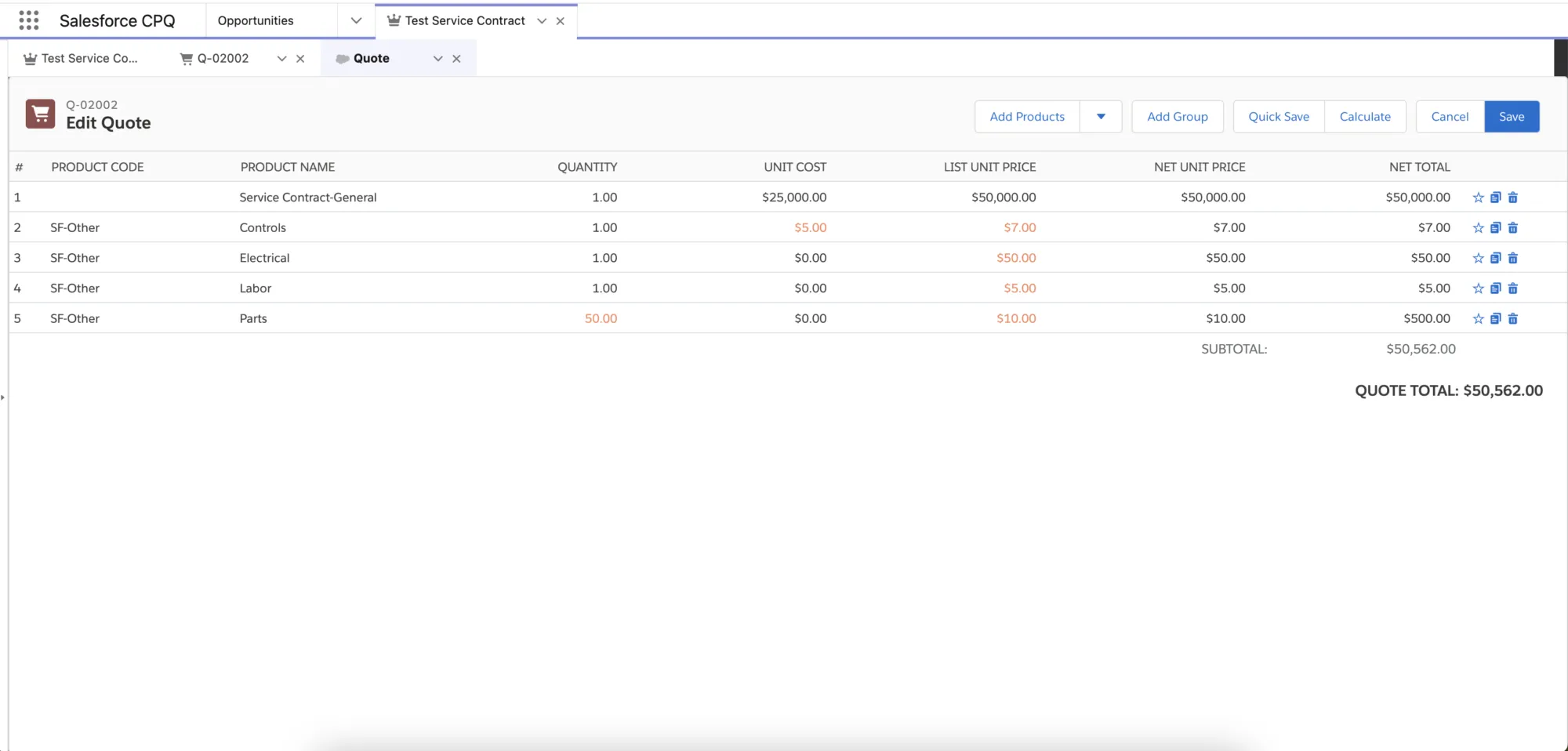Edit the Controls list unit price $7.00

[x=1020, y=228]
